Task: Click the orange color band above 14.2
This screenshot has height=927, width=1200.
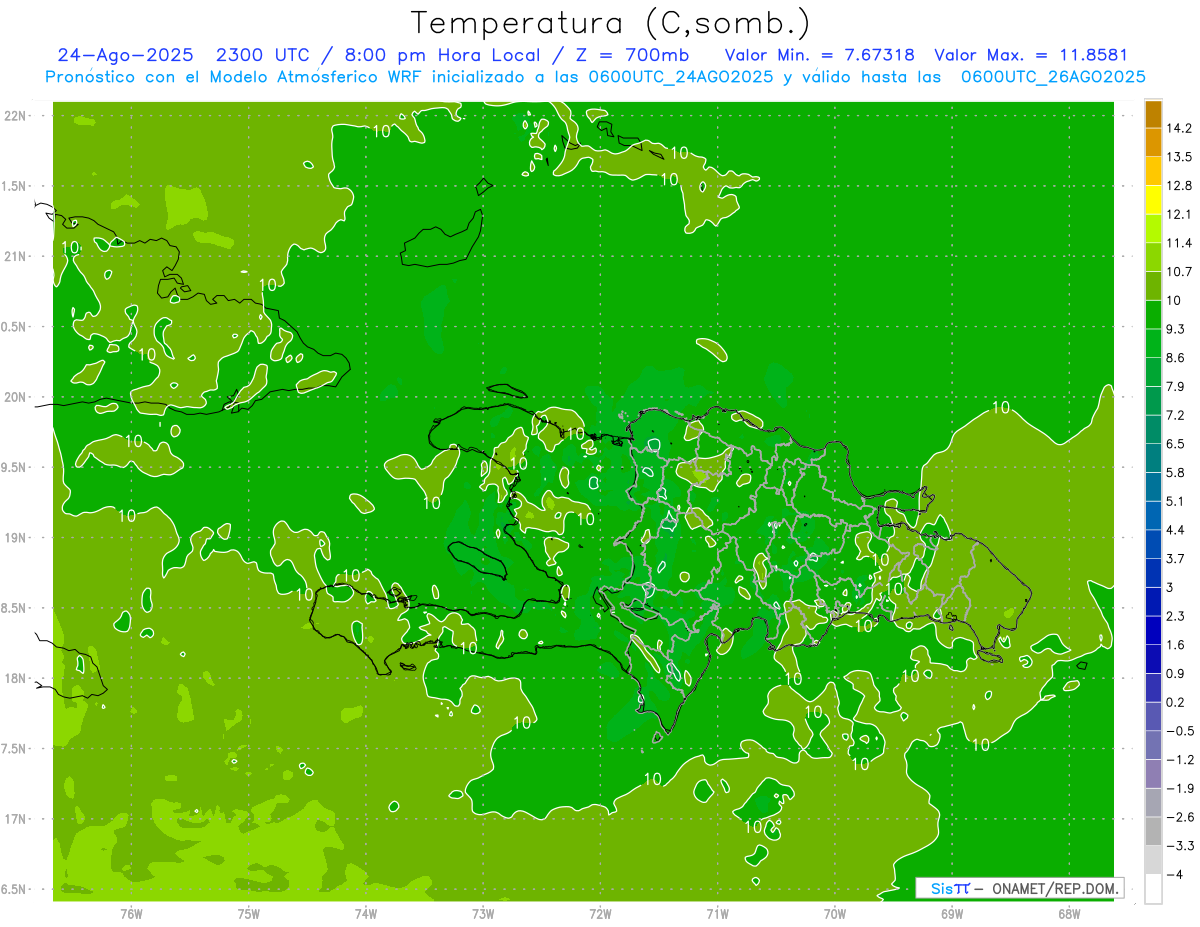Action: click(x=1153, y=113)
